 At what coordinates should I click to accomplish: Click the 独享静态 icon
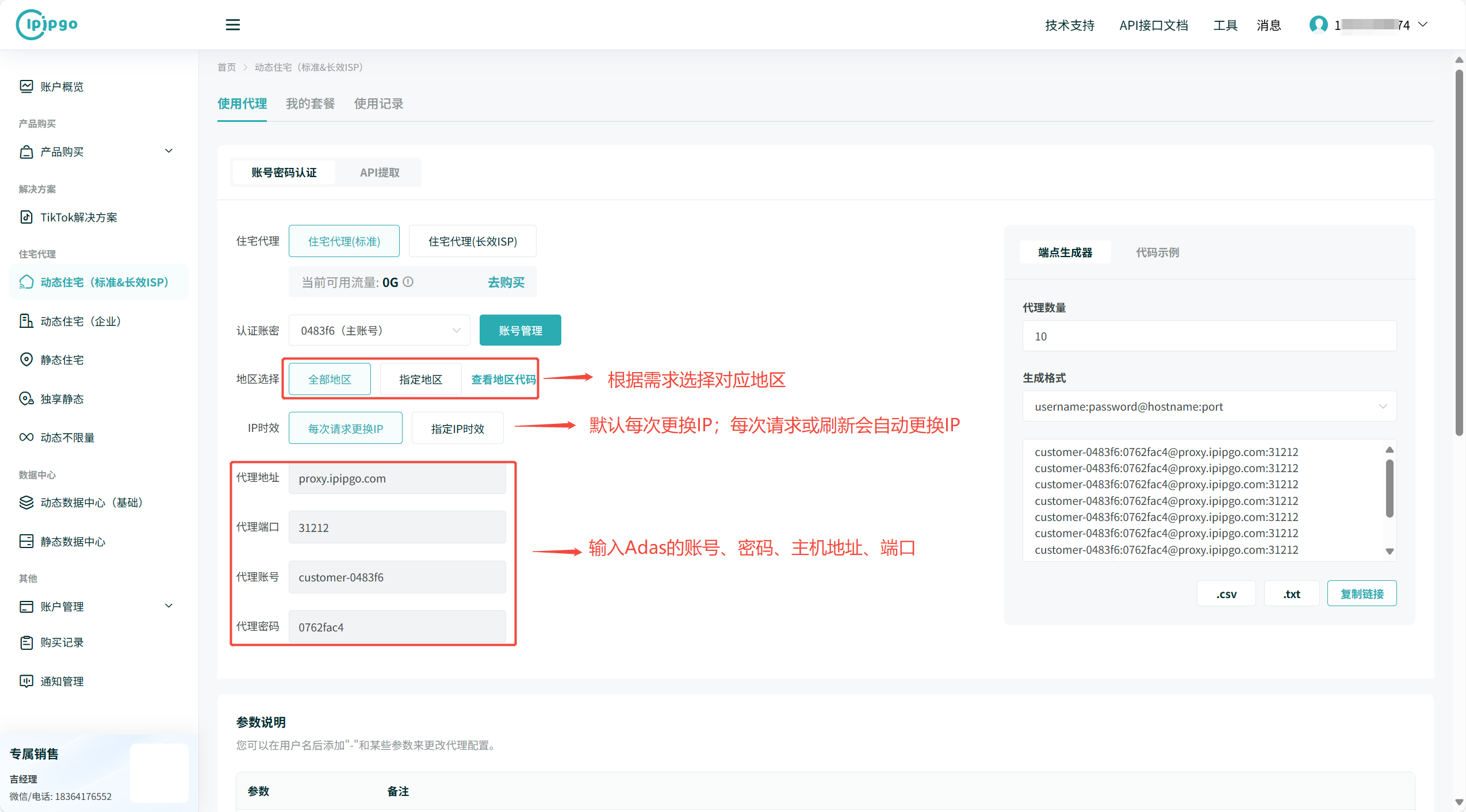coord(26,399)
